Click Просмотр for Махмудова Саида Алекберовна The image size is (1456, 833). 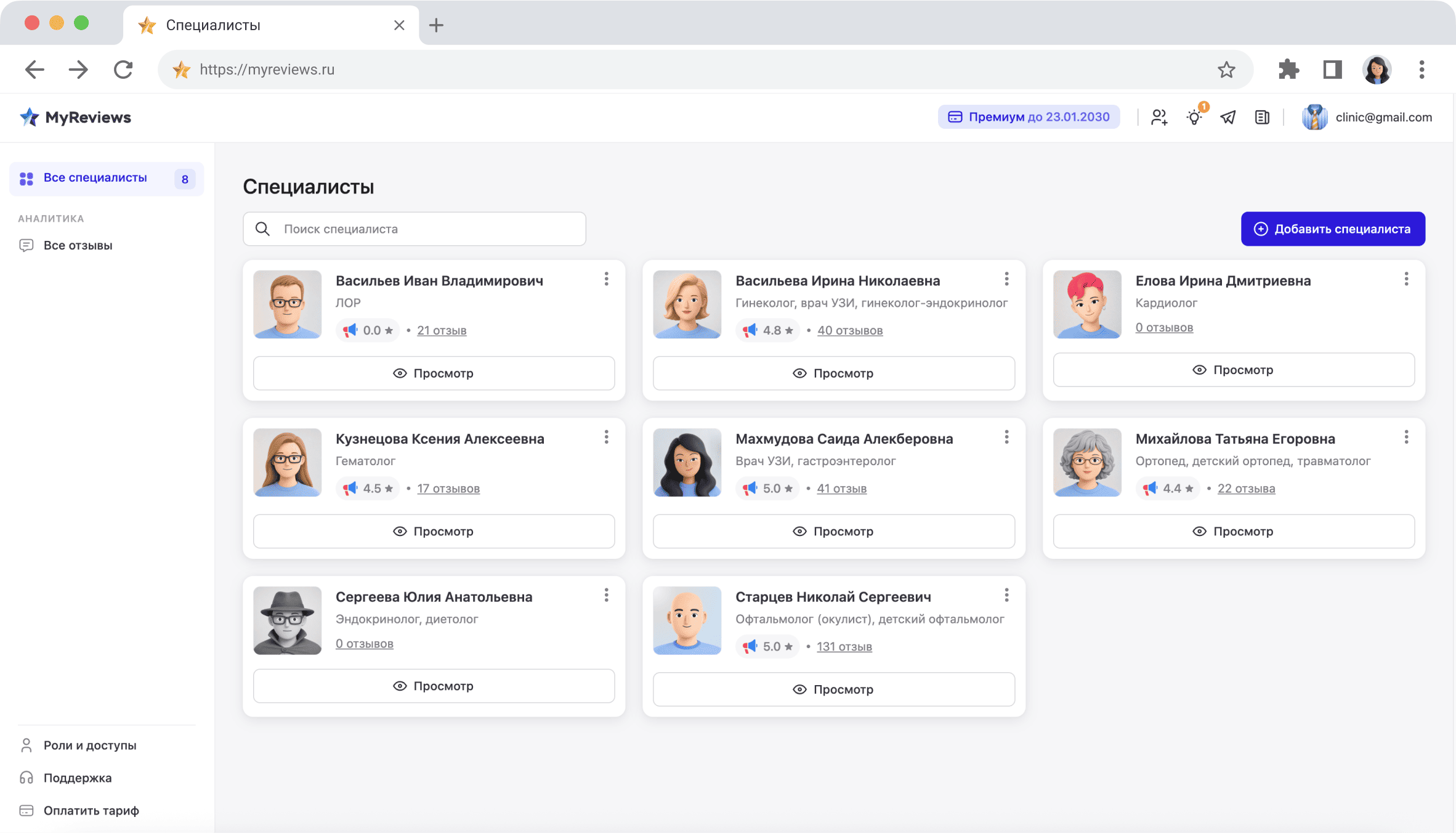click(x=834, y=531)
